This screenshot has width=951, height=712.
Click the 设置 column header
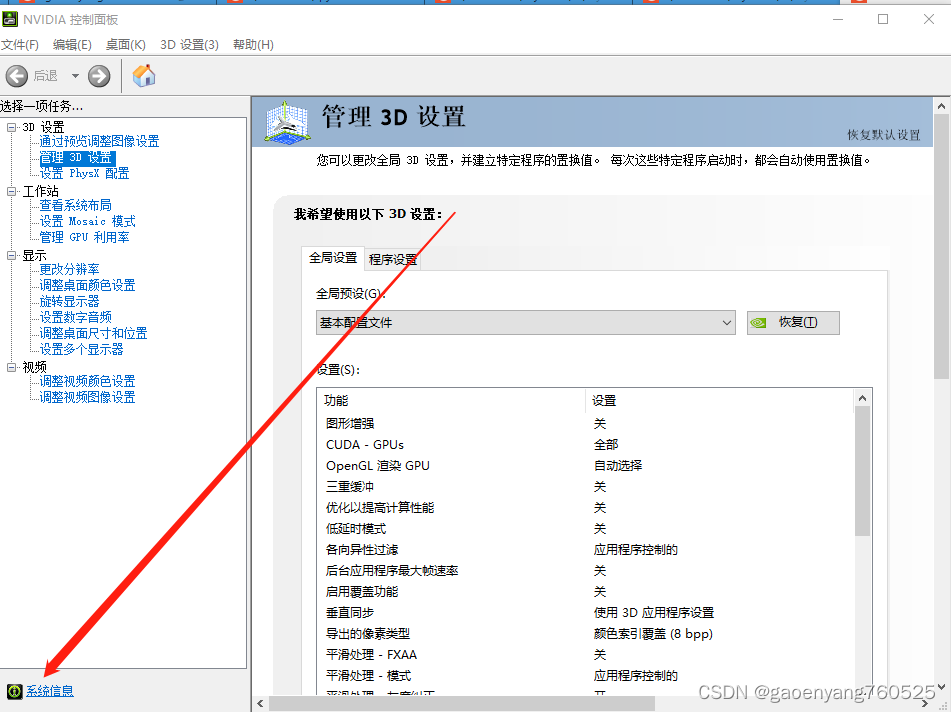click(719, 400)
